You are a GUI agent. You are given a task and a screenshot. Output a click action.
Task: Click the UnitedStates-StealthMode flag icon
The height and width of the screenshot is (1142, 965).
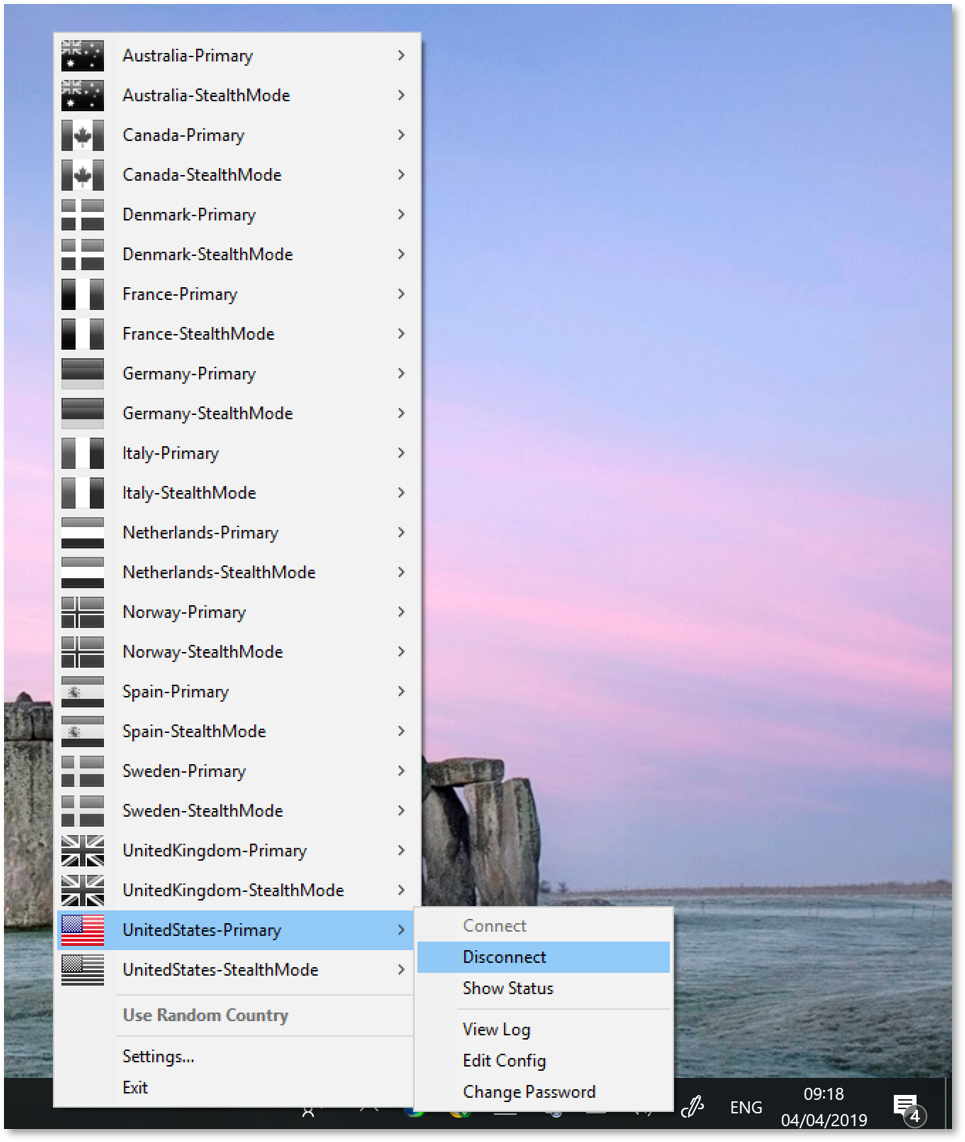(x=82, y=969)
